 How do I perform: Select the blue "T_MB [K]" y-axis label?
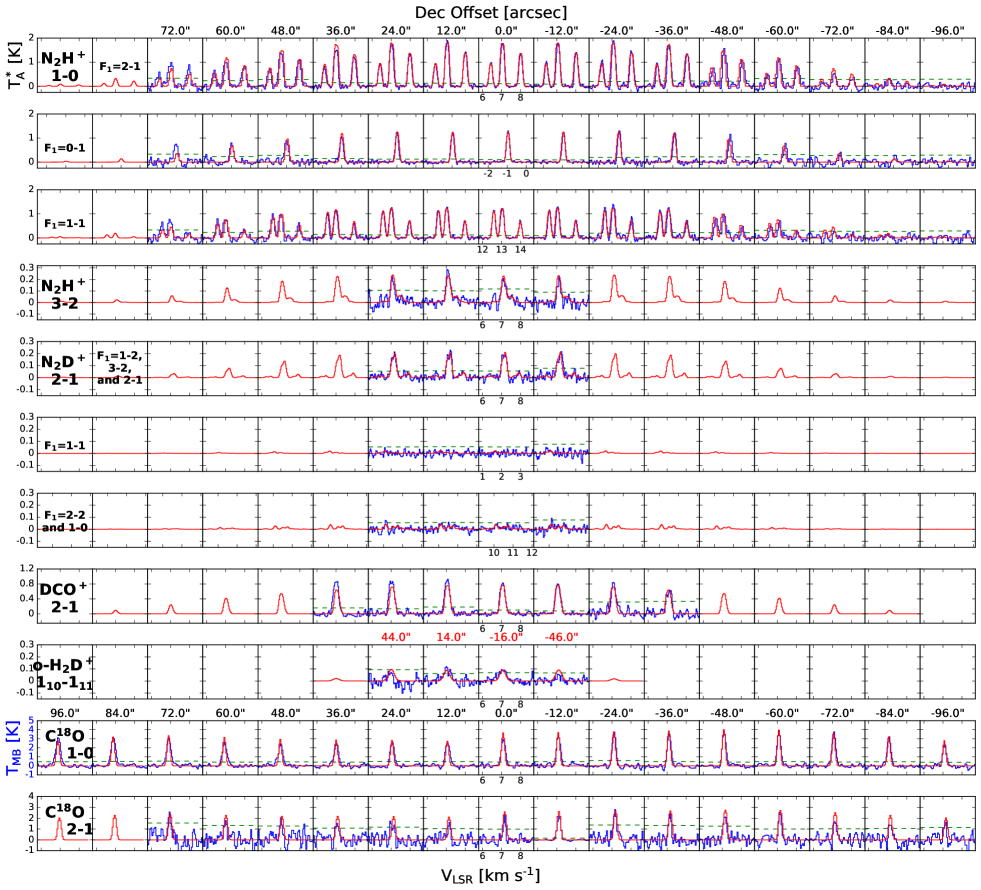14,747
